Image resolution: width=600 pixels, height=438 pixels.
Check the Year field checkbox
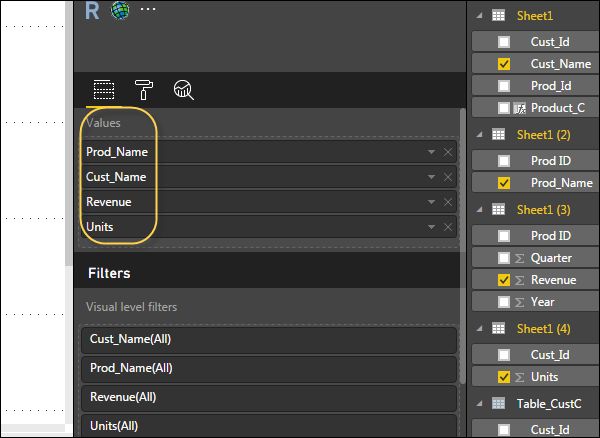(x=504, y=303)
